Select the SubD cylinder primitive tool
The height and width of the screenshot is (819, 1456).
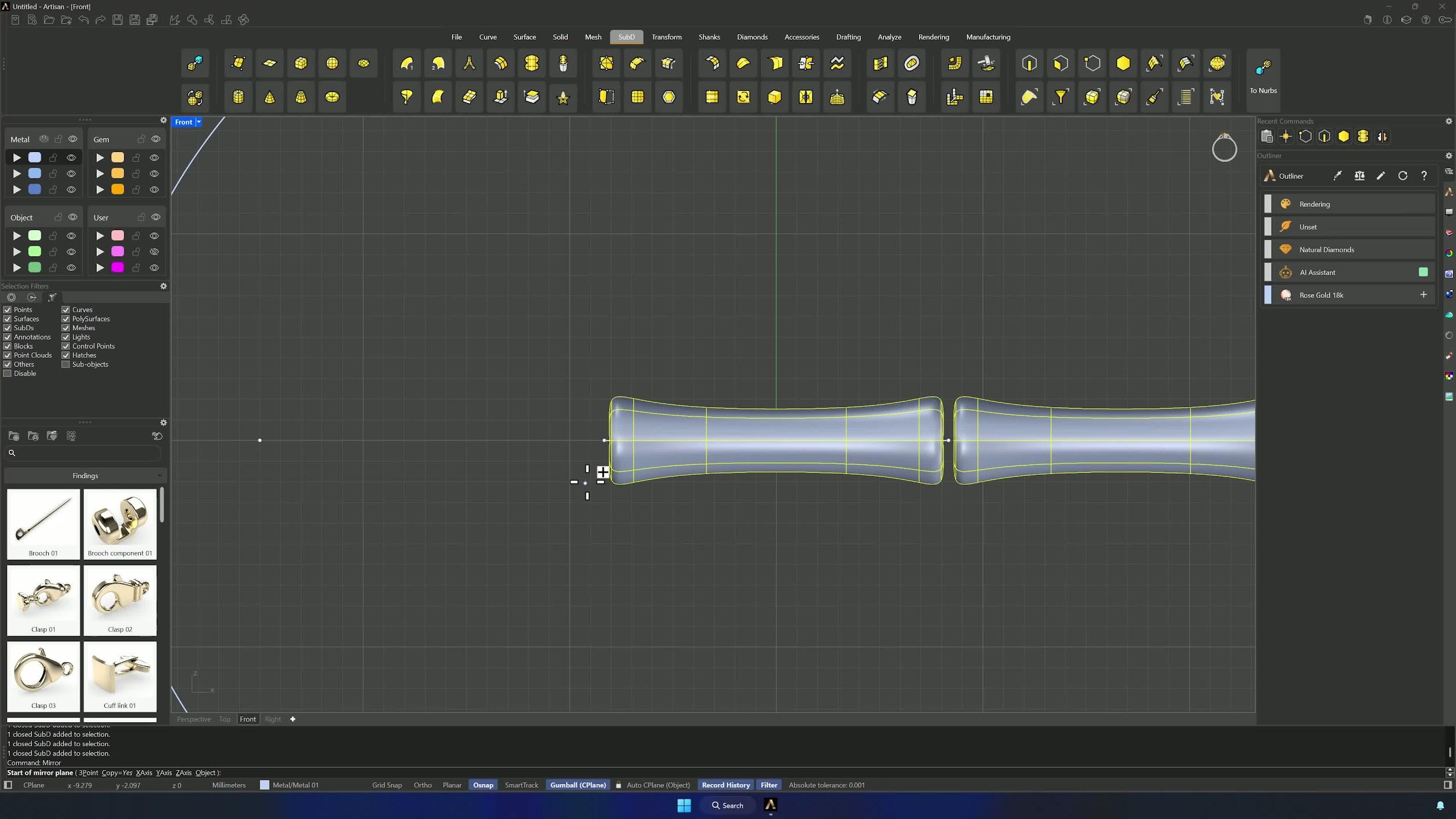(238, 97)
